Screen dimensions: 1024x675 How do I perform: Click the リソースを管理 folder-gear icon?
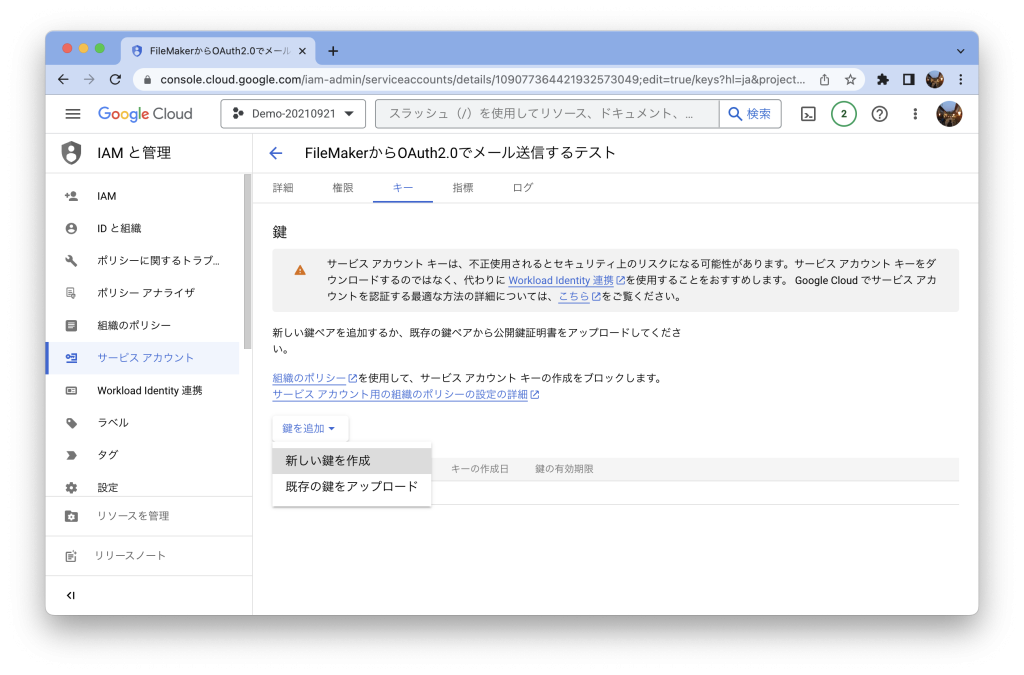[71, 516]
